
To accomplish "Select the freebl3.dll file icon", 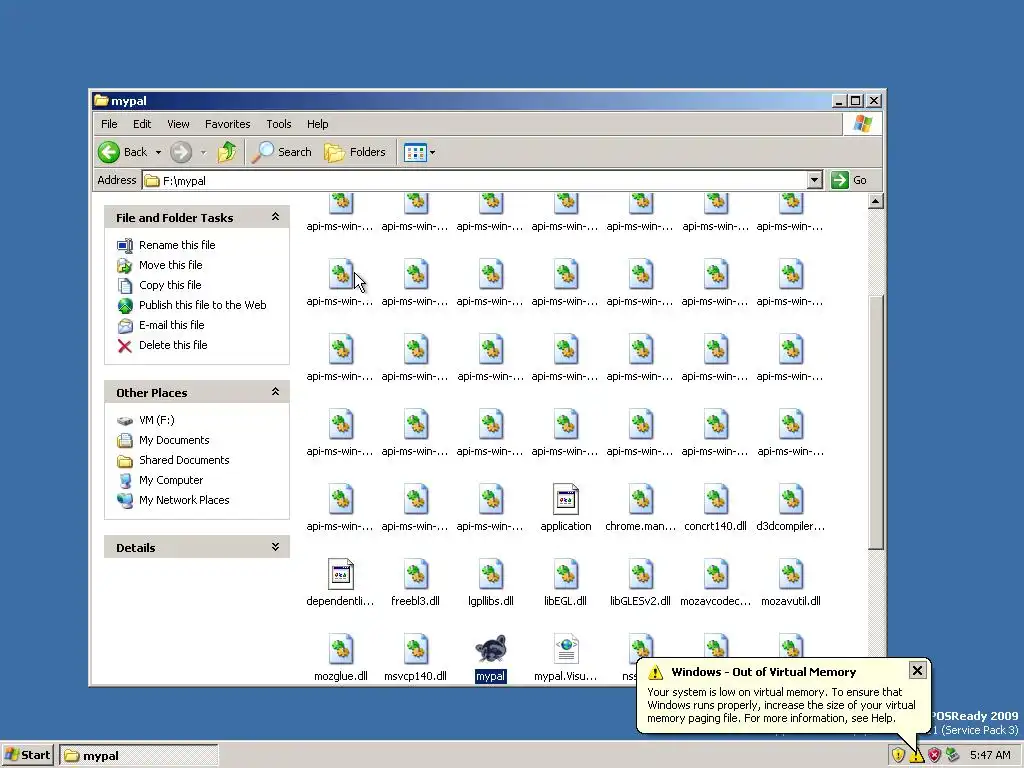I will 415,575.
